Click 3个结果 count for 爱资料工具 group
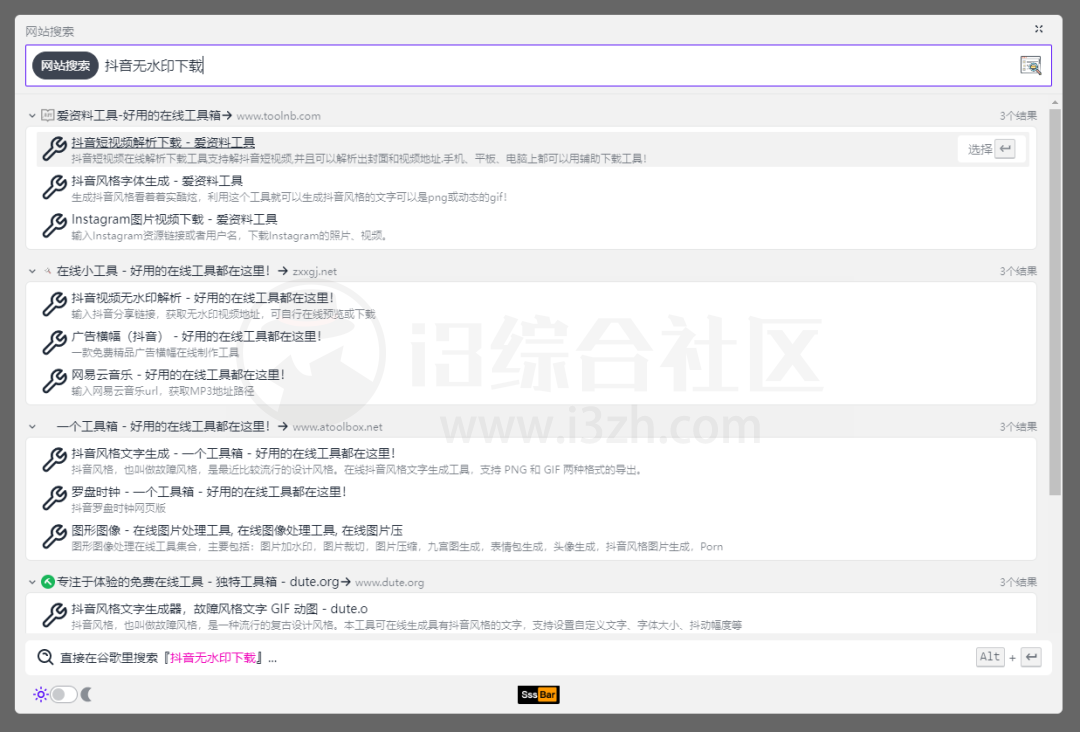Viewport: 1080px width, 732px height. [x=1018, y=116]
